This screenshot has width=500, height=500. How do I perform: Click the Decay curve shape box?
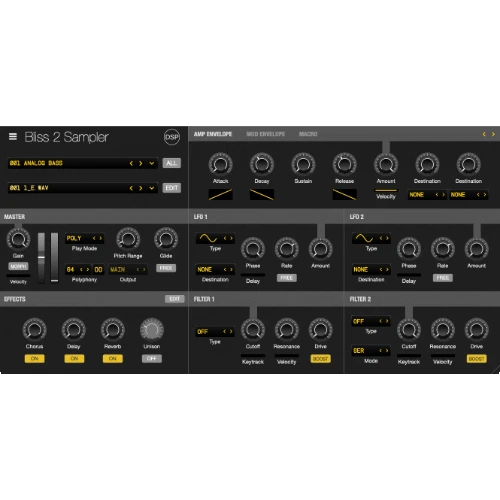pyautogui.click(x=262, y=194)
